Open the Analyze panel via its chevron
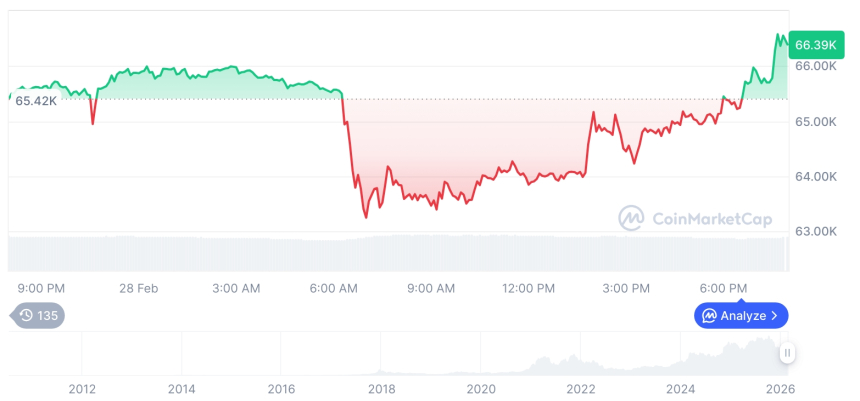The height and width of the screenshot is (401, 860). (x=774, y=316)
